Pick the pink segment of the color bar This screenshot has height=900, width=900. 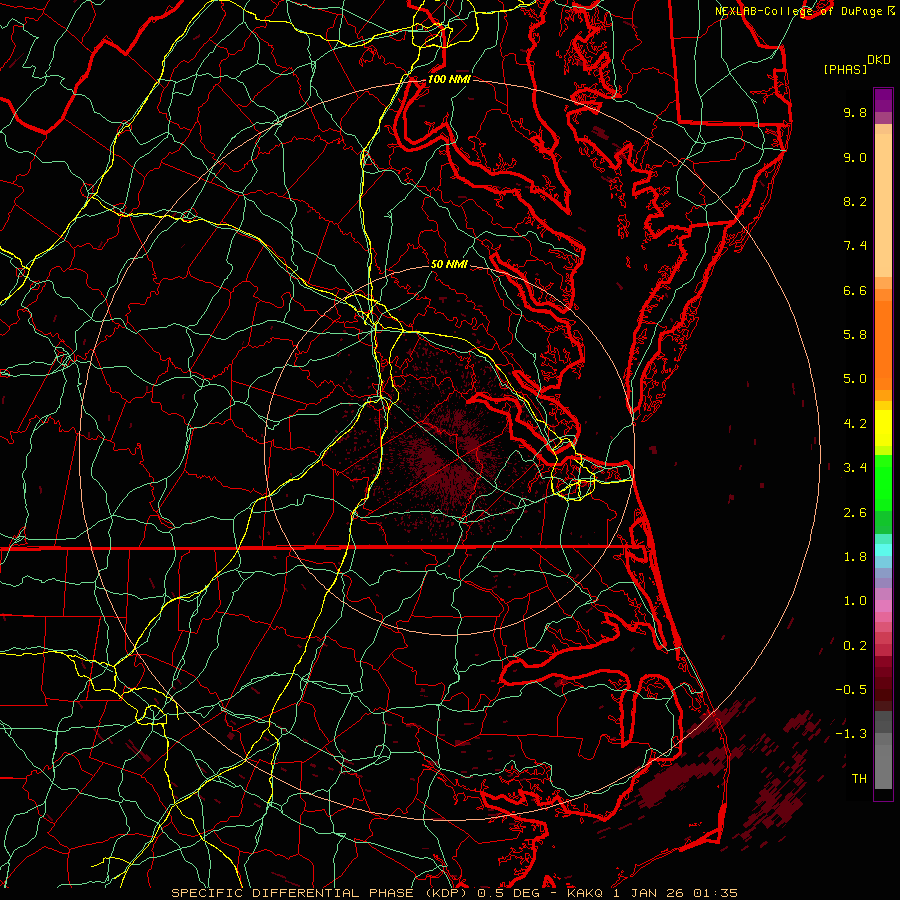click(x=883, y=606)
